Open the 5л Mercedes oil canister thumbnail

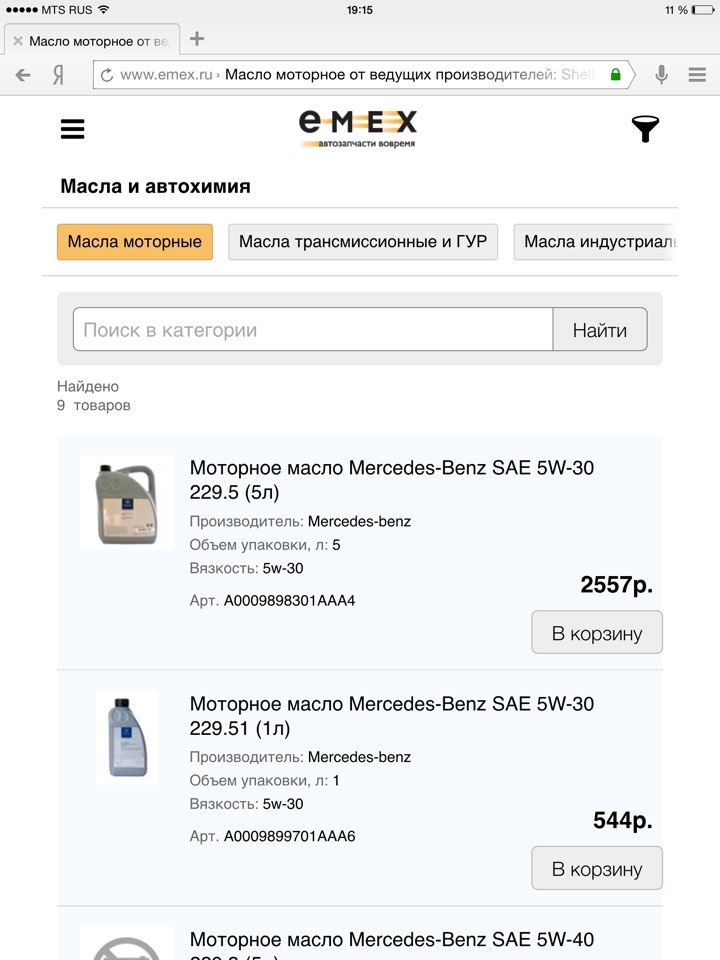(127, 502)
